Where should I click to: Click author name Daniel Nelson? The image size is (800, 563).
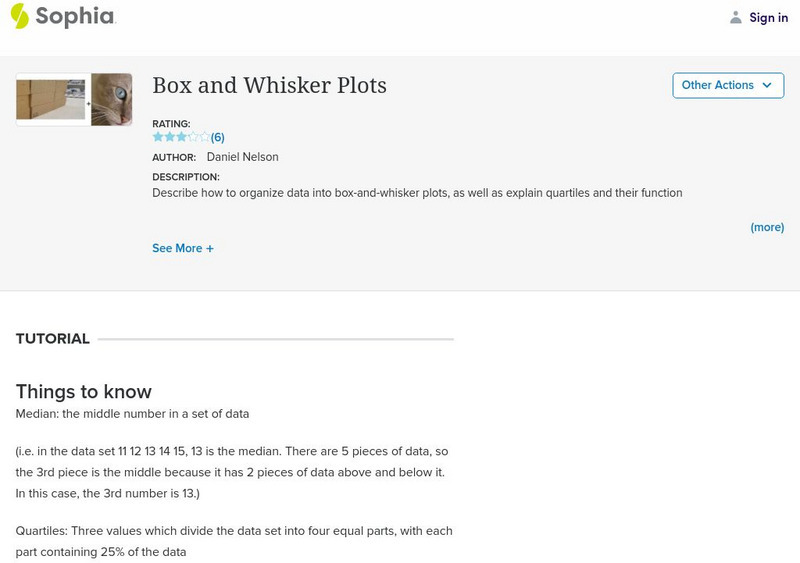[242, 157]
